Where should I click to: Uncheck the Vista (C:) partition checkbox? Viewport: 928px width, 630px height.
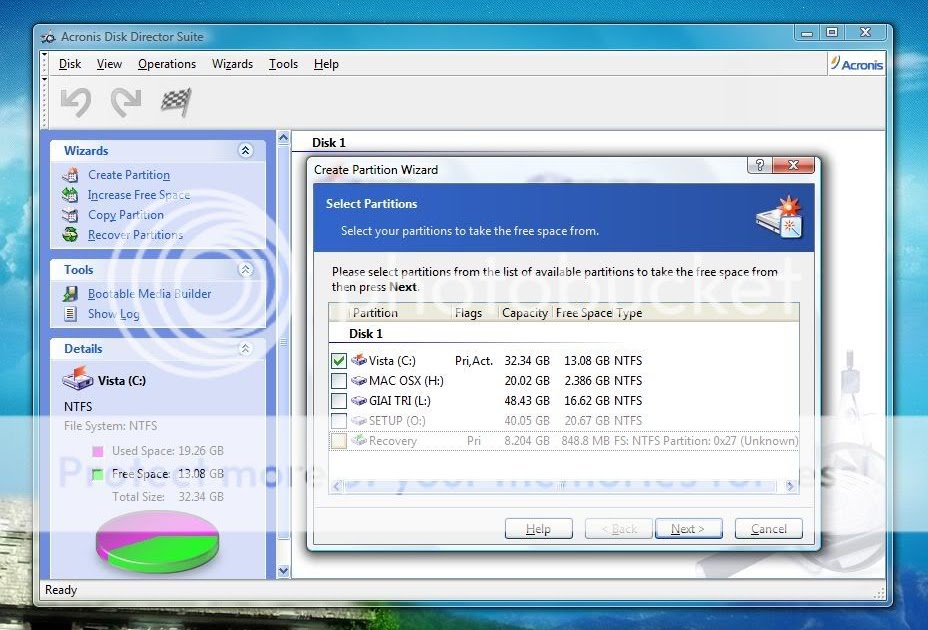(339, 361)
